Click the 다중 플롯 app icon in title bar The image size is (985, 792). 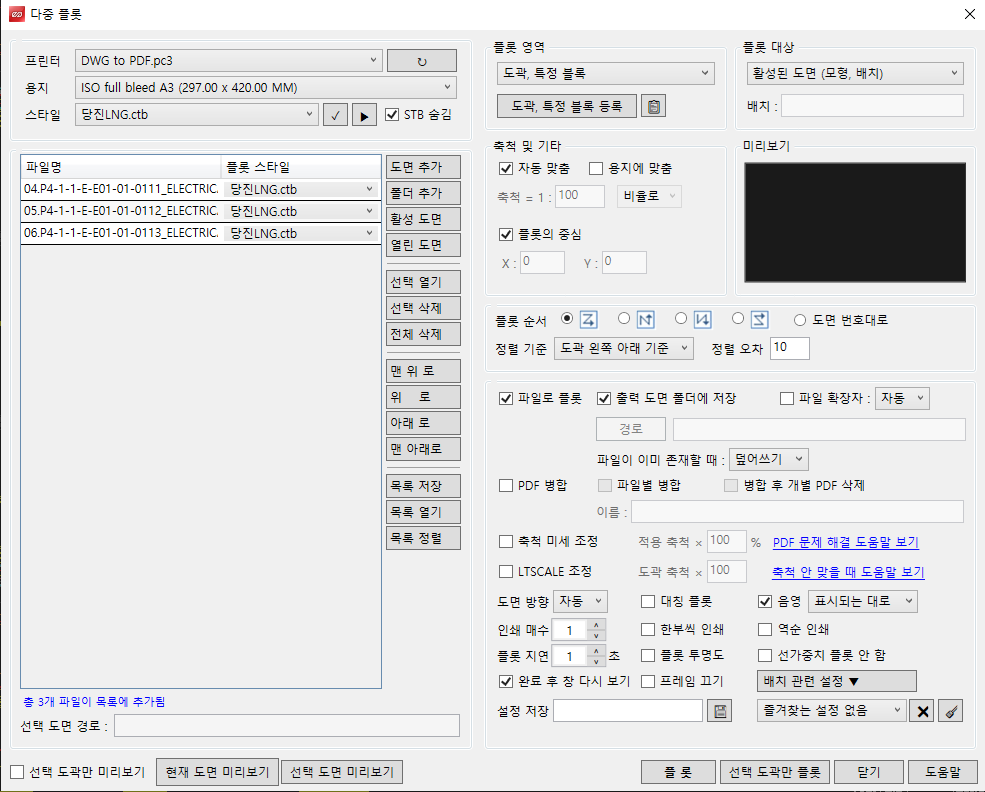click(x=17, y=14)
